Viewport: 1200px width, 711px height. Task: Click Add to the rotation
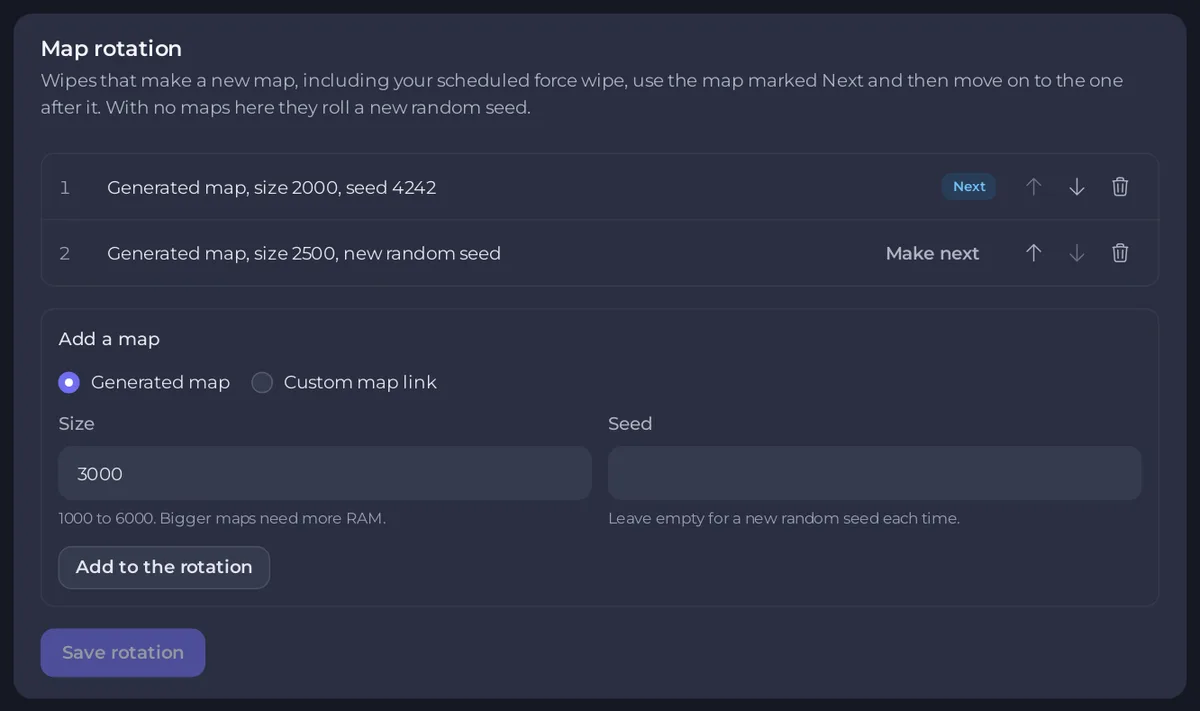pos(164,567)
